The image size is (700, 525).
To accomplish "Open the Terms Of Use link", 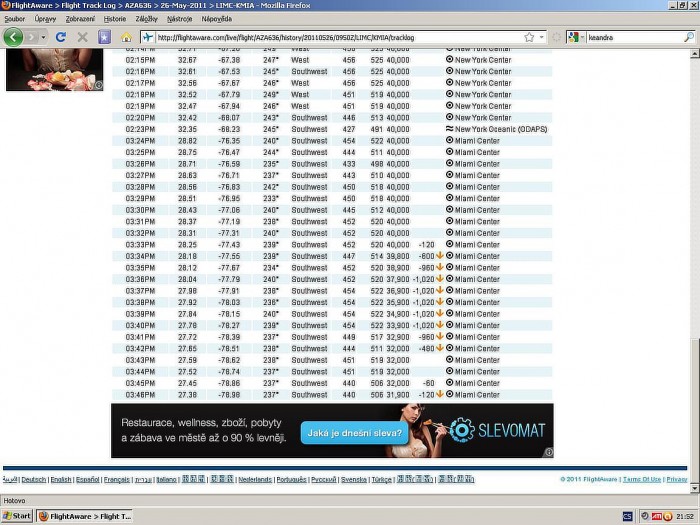I will tap(642, 479).
